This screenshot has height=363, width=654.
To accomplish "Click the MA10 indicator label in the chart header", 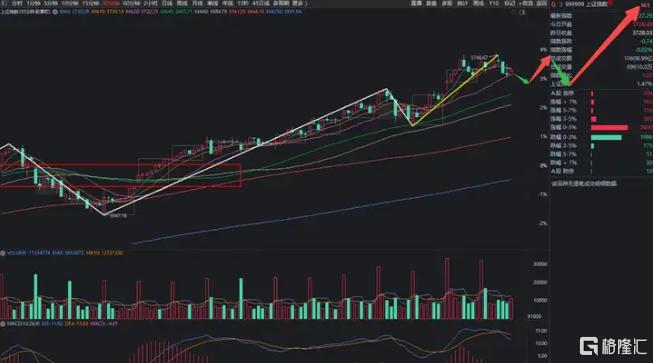I will 108,12.
